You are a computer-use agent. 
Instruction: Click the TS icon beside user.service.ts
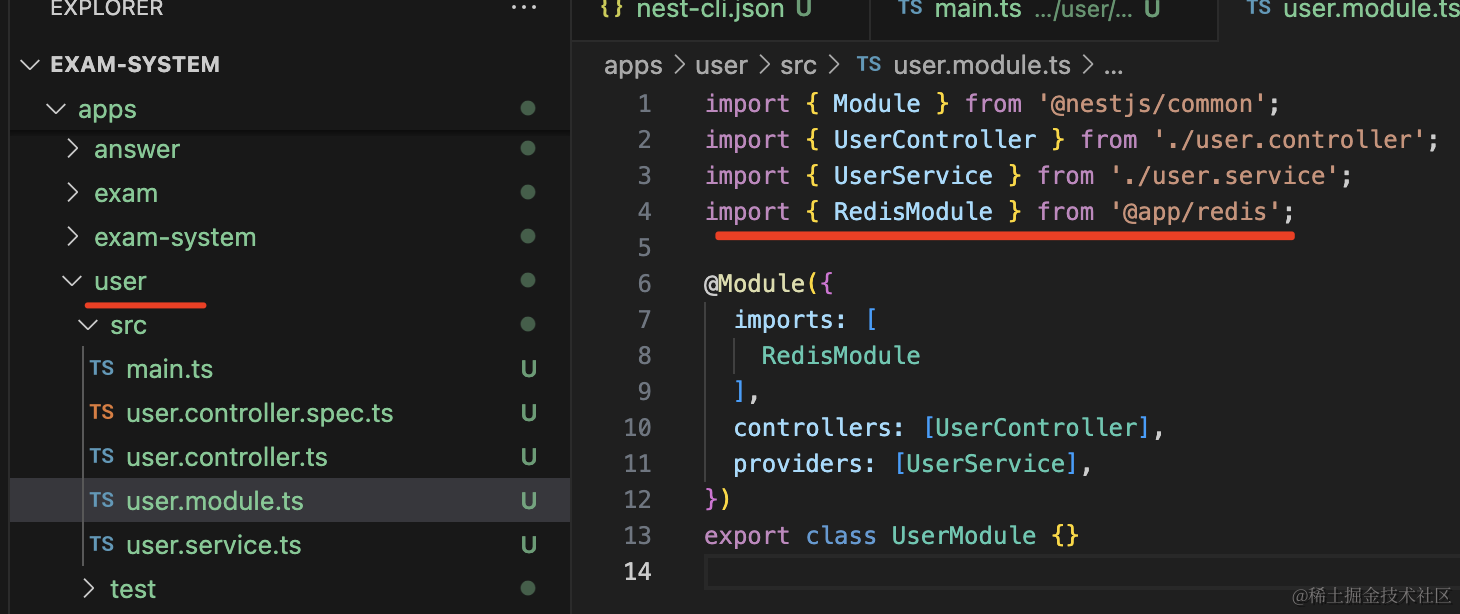click(102, 544)
